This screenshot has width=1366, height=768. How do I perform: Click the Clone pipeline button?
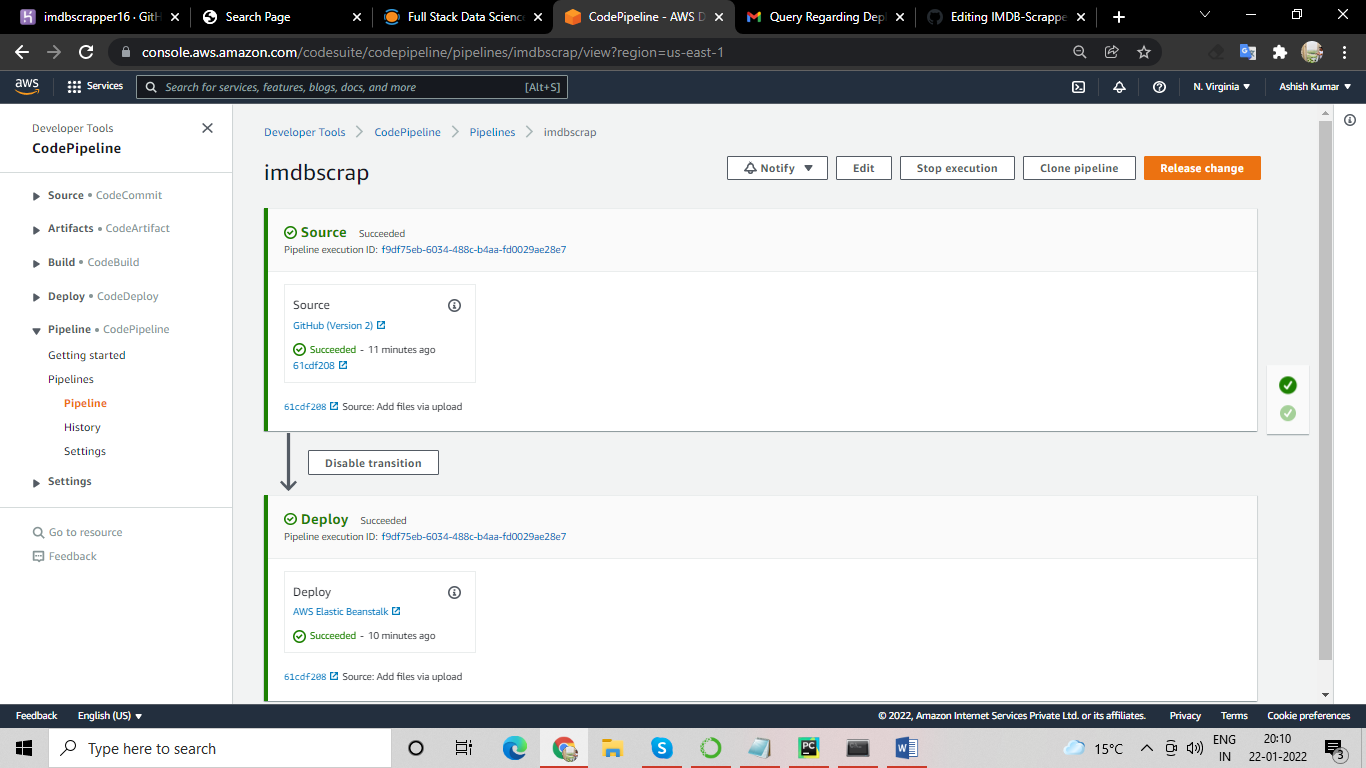pyautogui.click(x=1079, y=168)
